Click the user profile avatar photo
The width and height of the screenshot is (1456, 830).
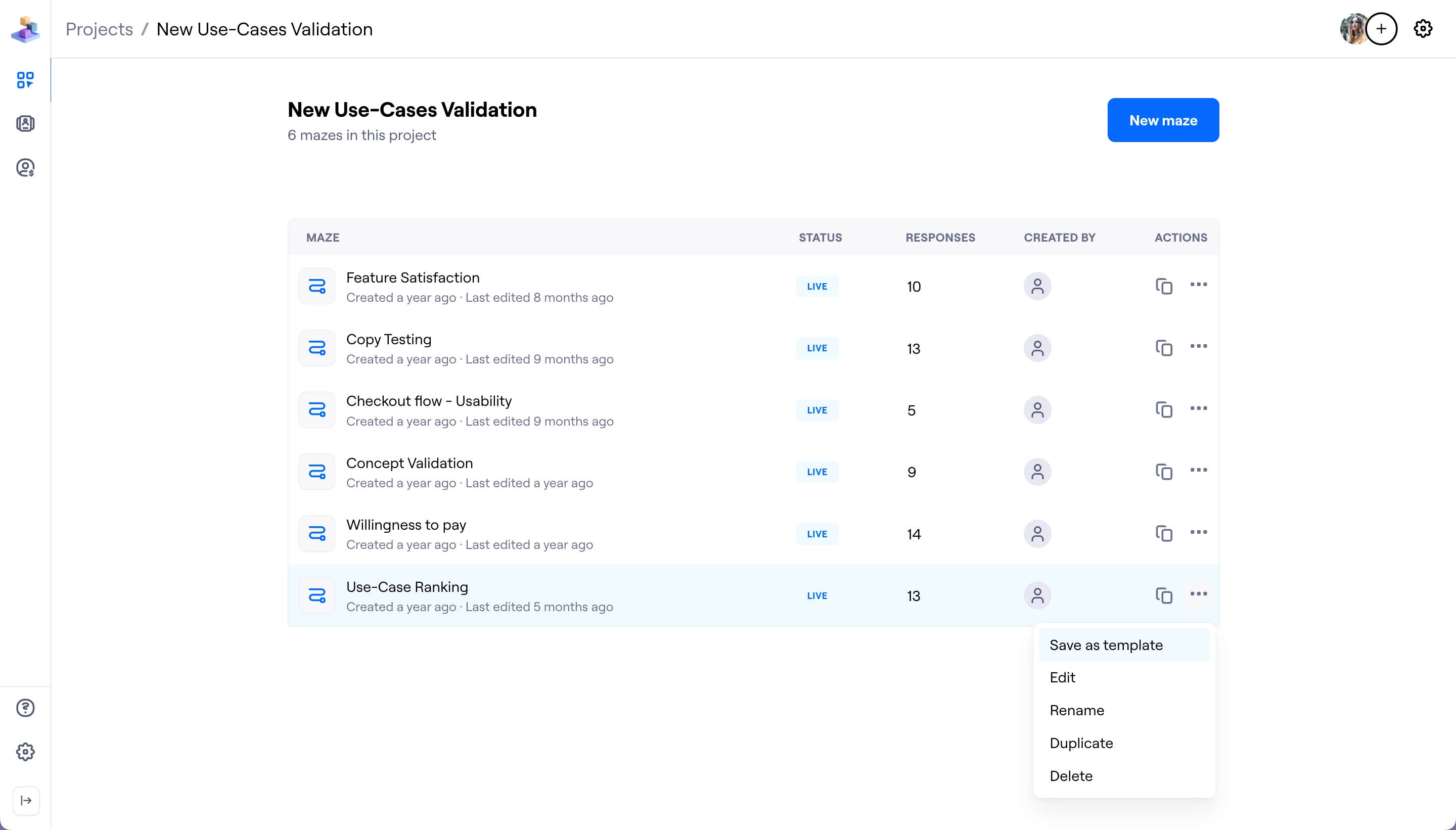coord(1352,28)
